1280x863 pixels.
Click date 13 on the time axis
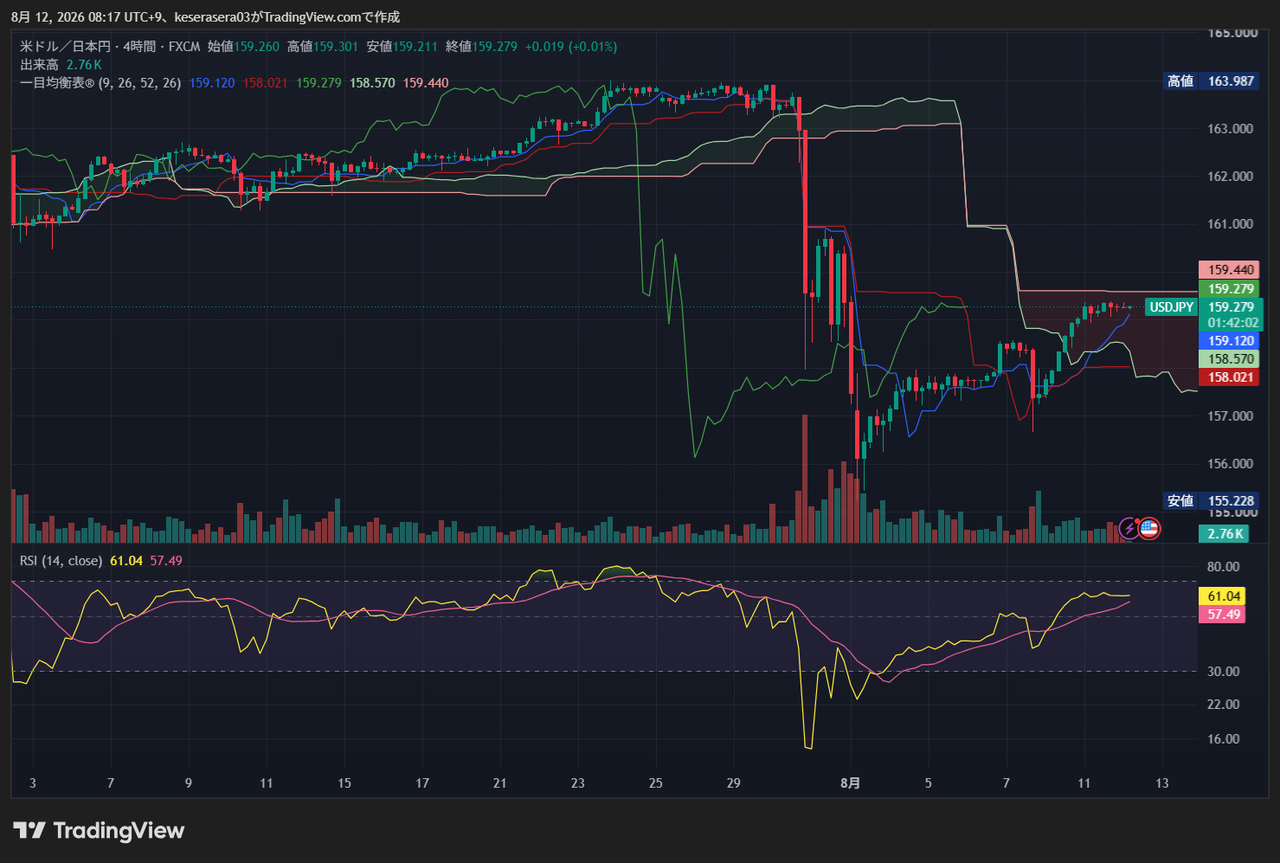pos(1162,783)
